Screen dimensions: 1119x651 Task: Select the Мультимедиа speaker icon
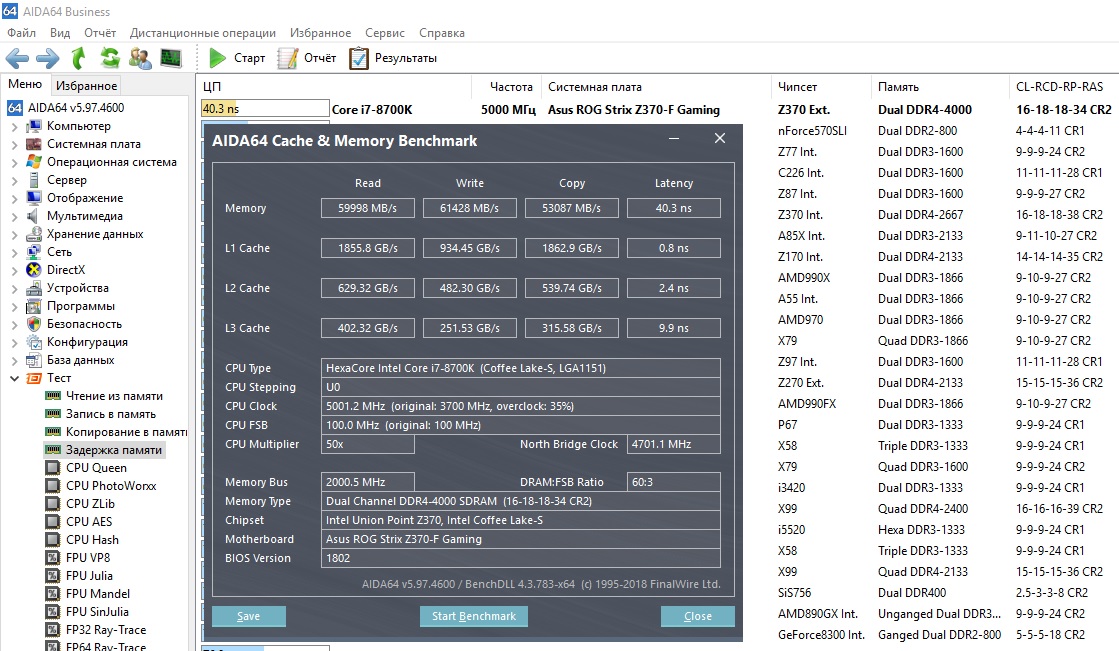click(34, 216)
